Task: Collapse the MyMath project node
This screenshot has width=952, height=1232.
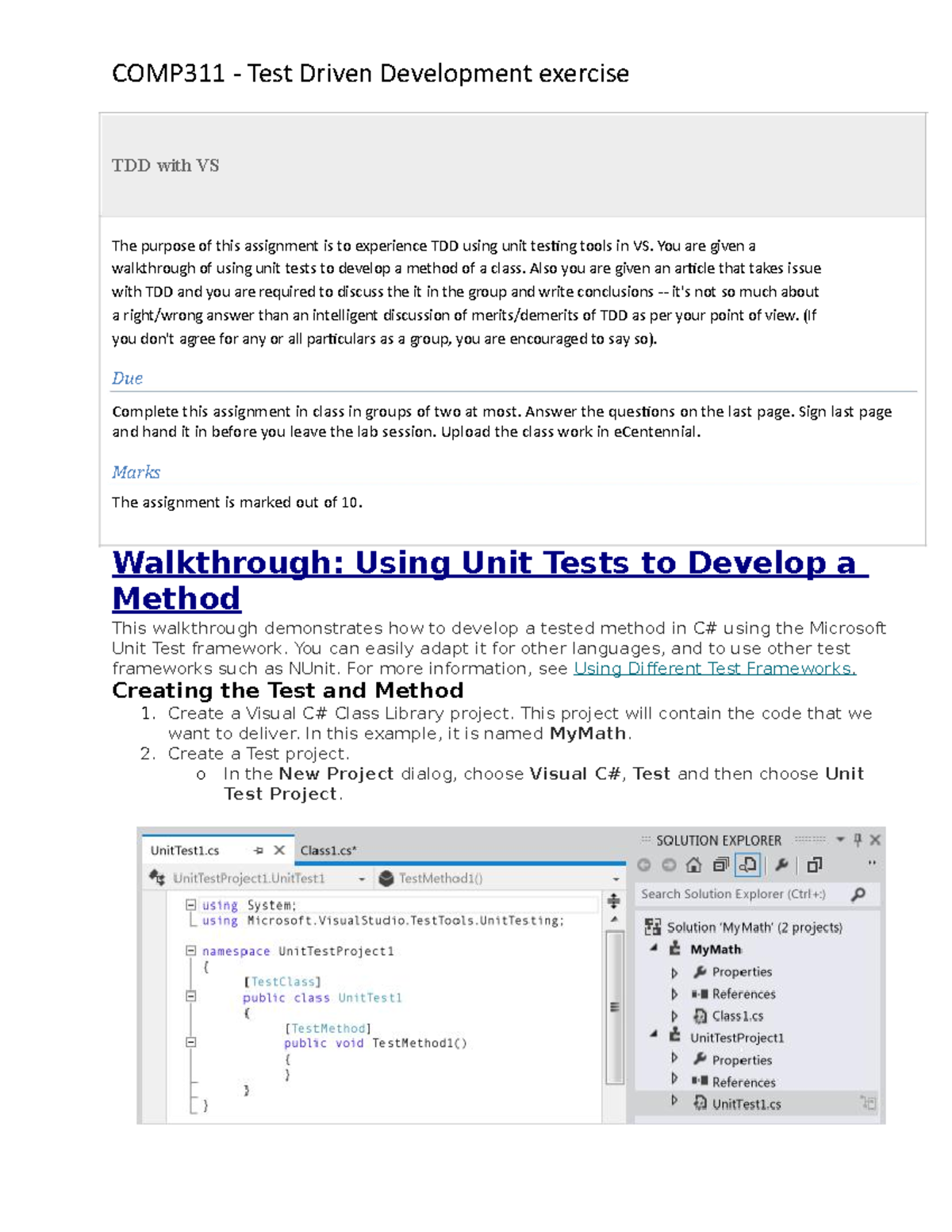Action: tap(654, 949)
